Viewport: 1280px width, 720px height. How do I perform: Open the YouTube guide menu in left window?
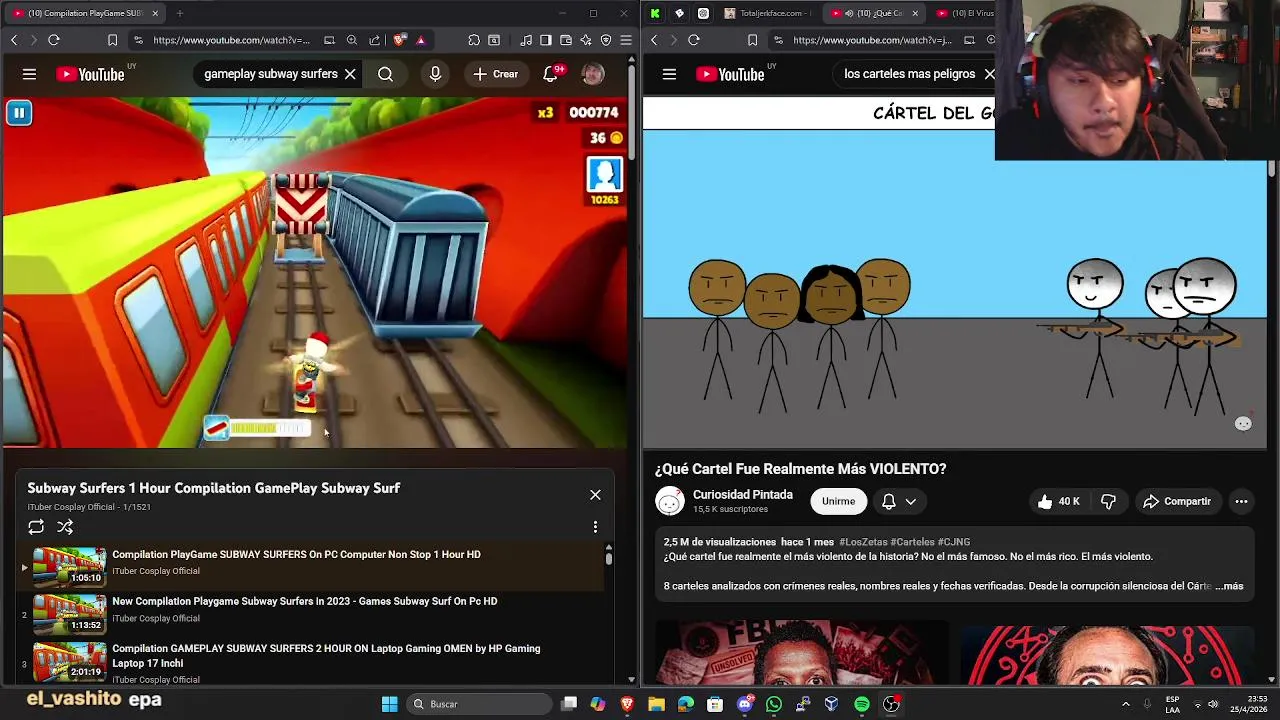pos(29,74)
